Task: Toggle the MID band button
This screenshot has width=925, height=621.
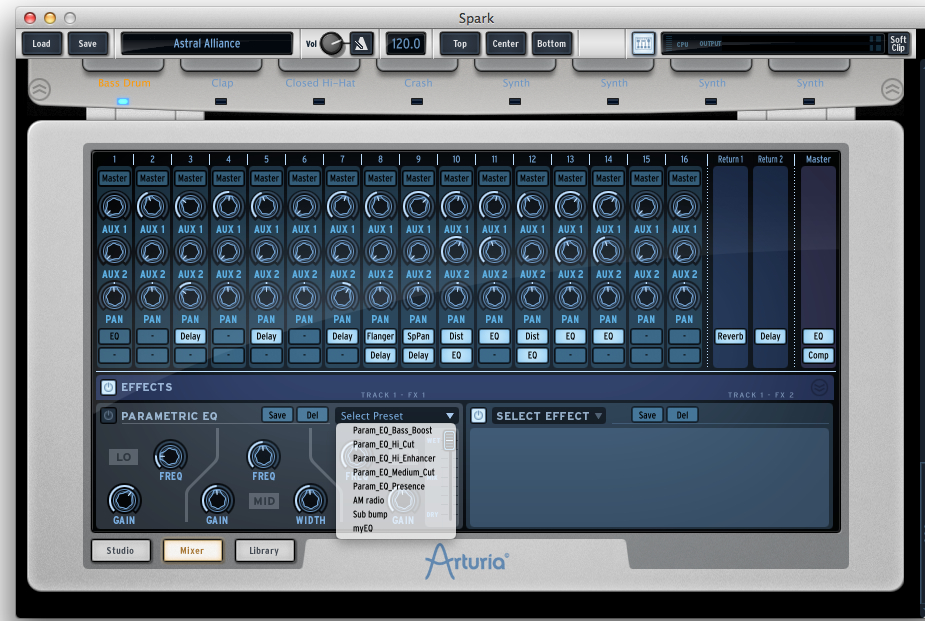Action: pos(264,501)
